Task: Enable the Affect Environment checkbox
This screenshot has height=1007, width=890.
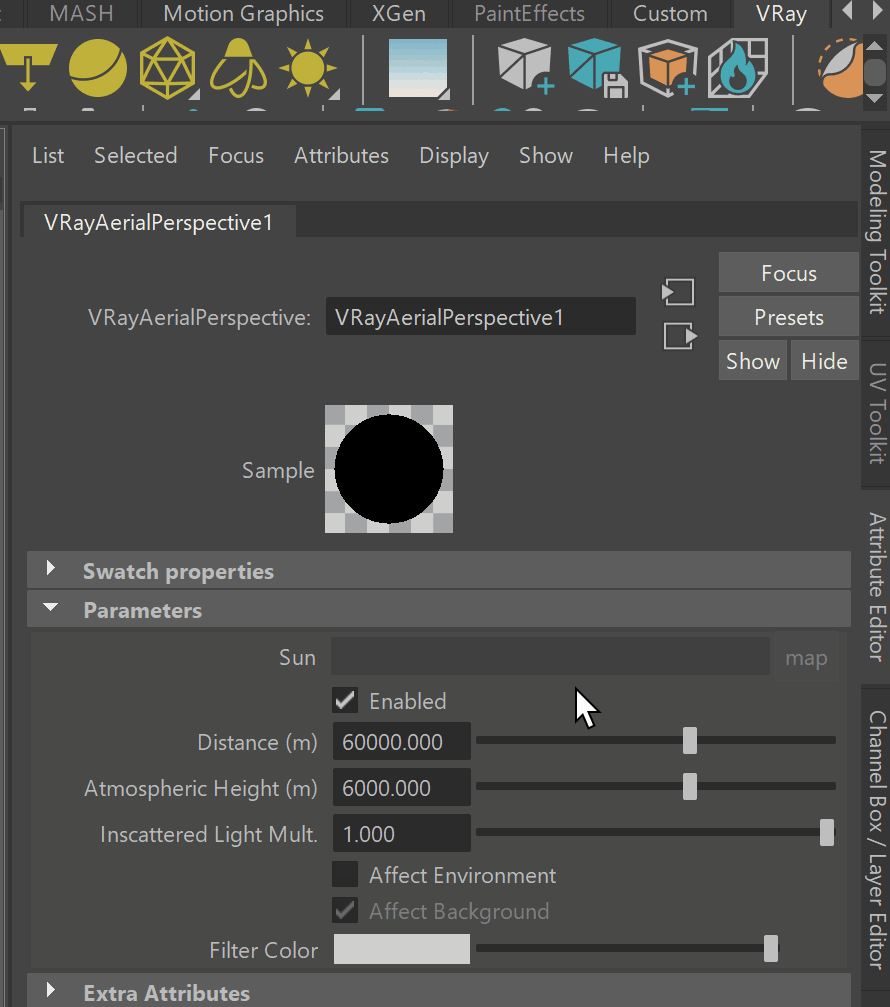Action: pos(345,875)
